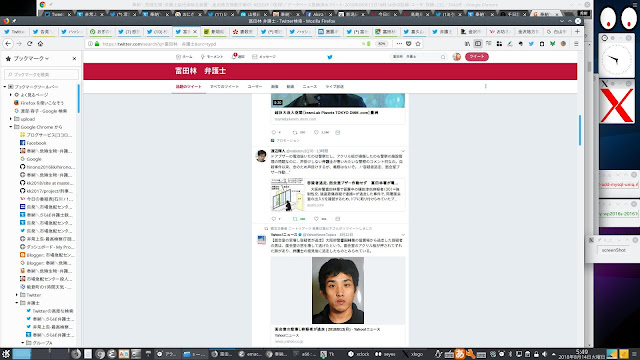This screenshot has width=640, height=360.
Task: Open the Google bookmark in sidebar
Action: [x=31, y=159]
